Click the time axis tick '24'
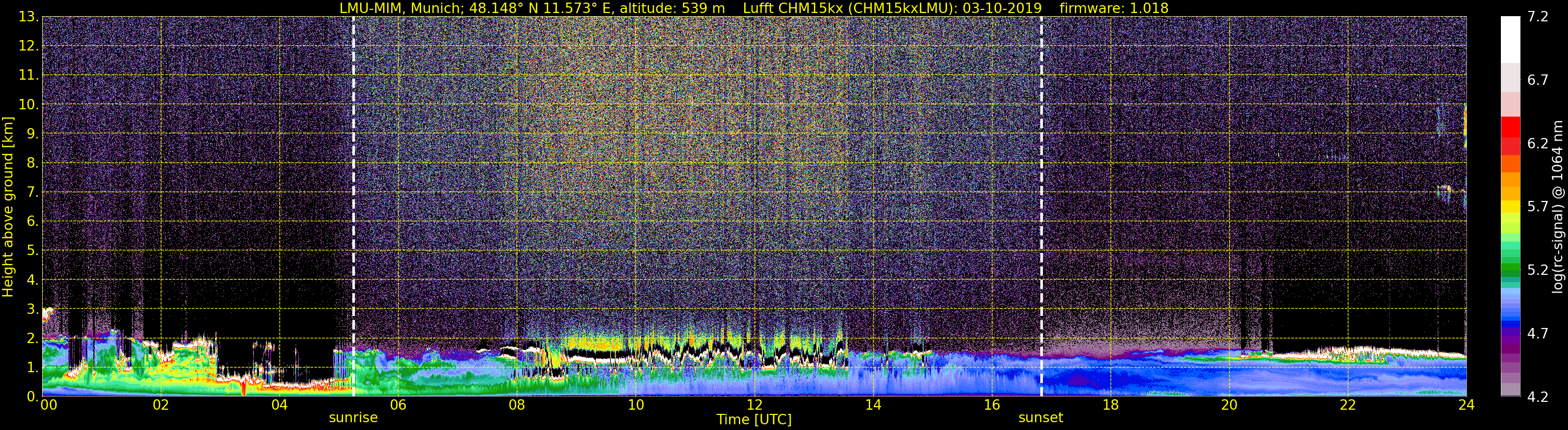This screenshot has width=1568, height=430. coord(1467,405)
